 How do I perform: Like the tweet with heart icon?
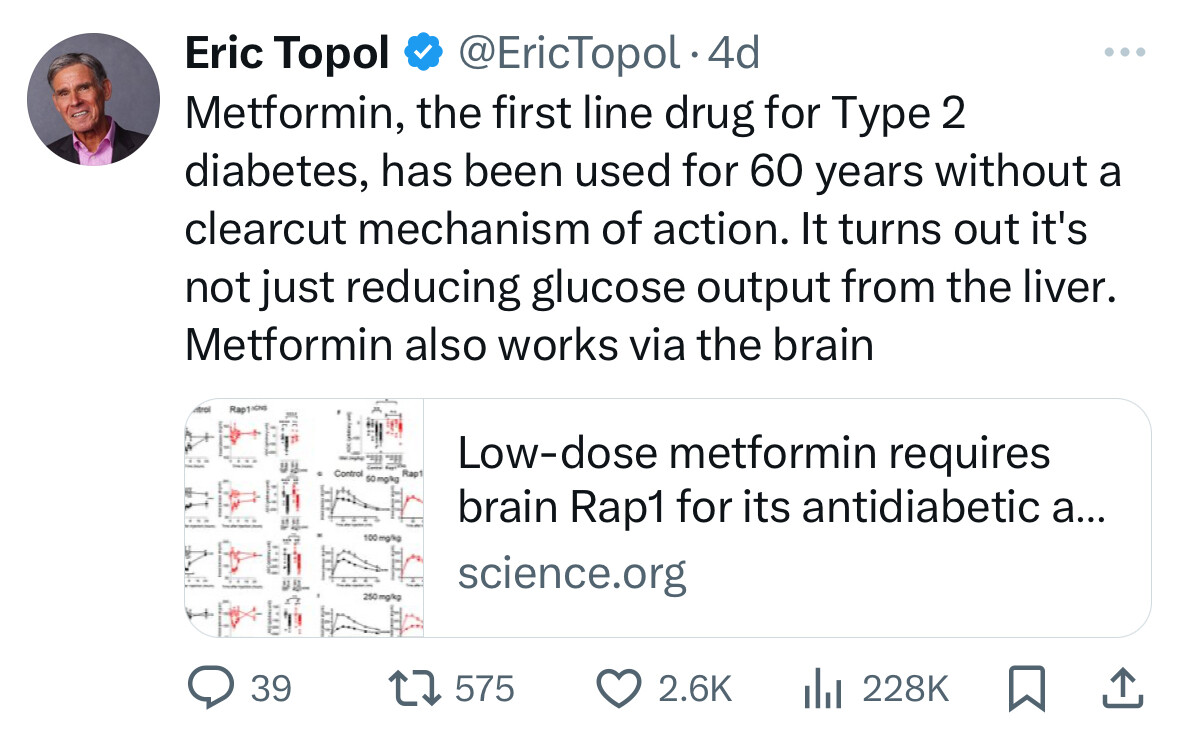click(x=619, y=688)
